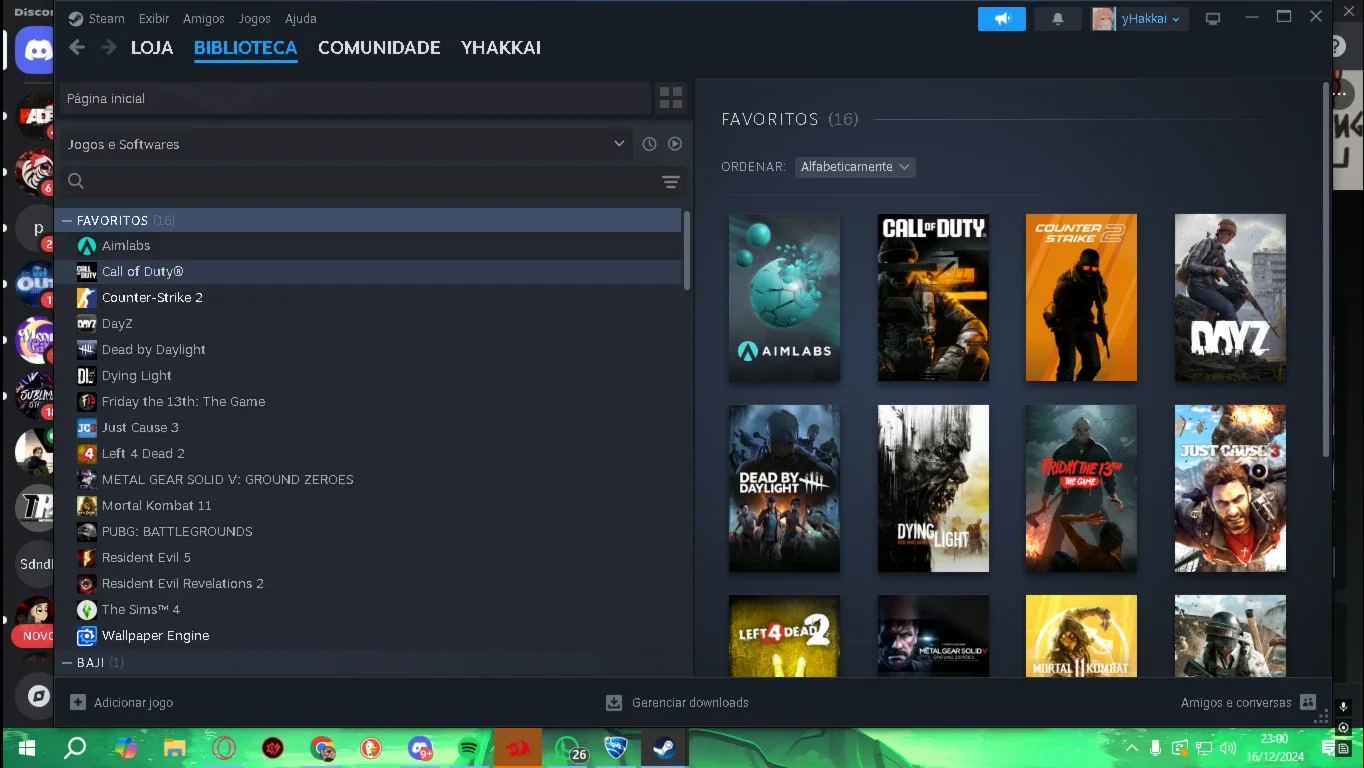Go forward with the right arrow
The image size is (1364, 768).
pos(108,47)
